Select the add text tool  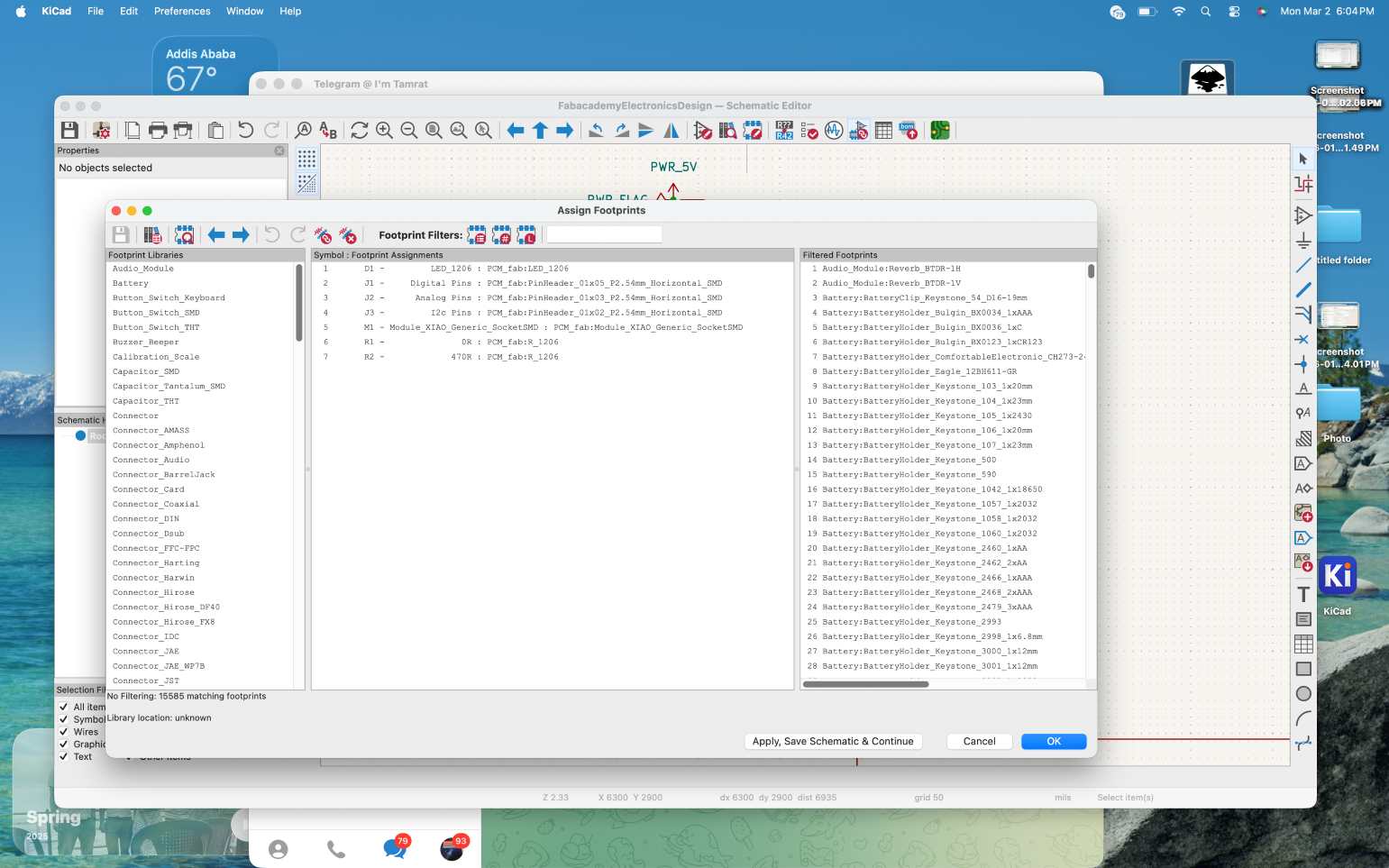(x=1303, y=594)
